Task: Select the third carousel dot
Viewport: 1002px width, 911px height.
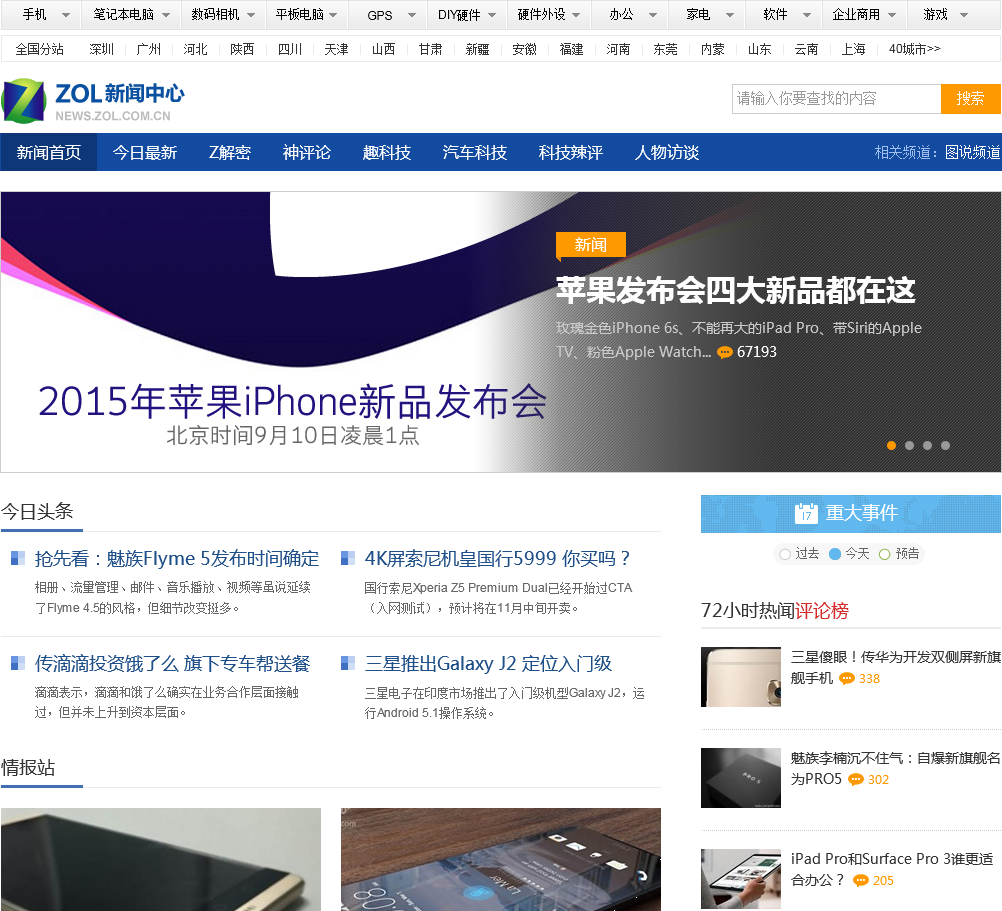Action: point(927,445)
